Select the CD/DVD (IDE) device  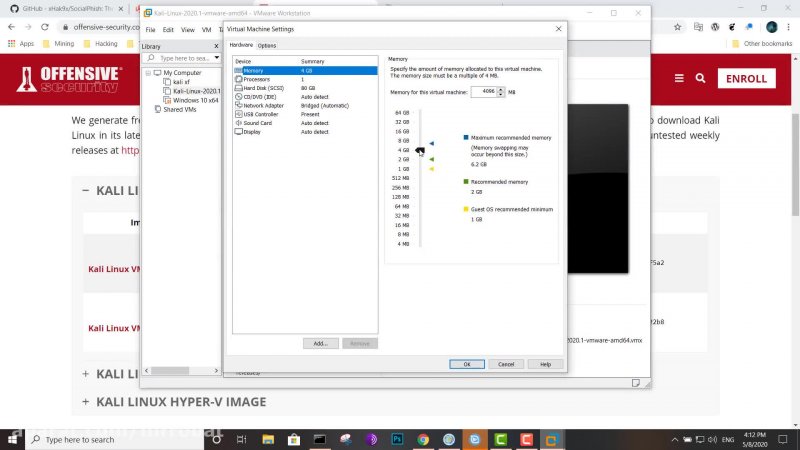coord(258,96)
